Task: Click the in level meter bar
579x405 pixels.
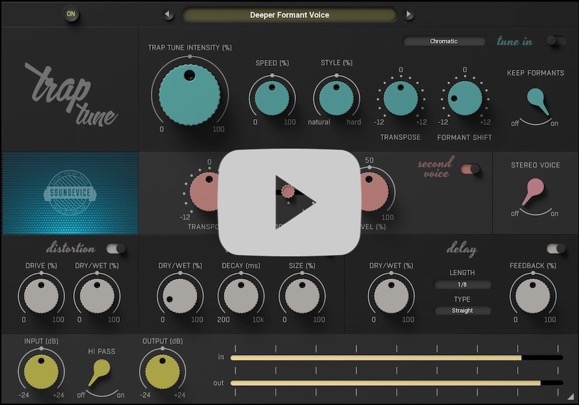Action: tap(396, 357)
